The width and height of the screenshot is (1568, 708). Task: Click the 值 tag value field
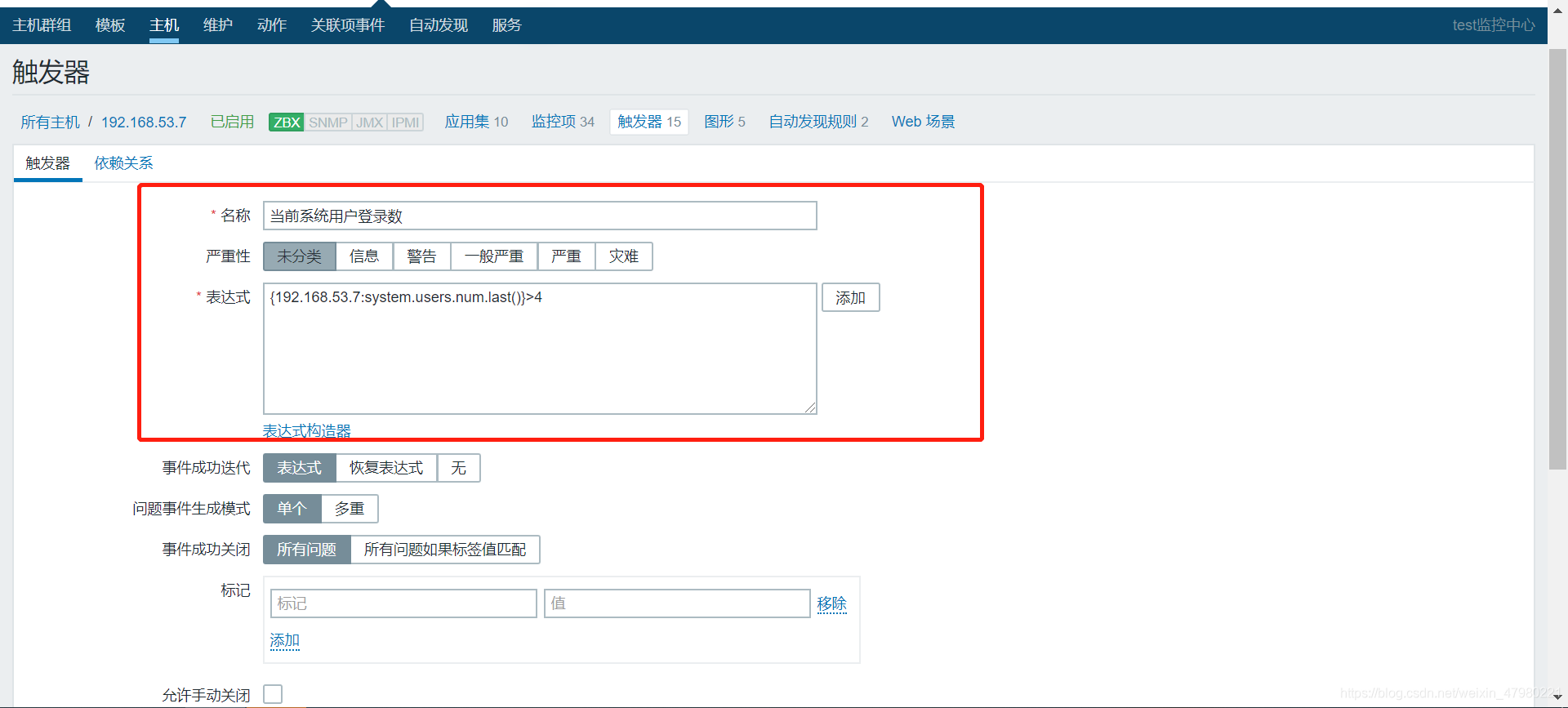677,603
